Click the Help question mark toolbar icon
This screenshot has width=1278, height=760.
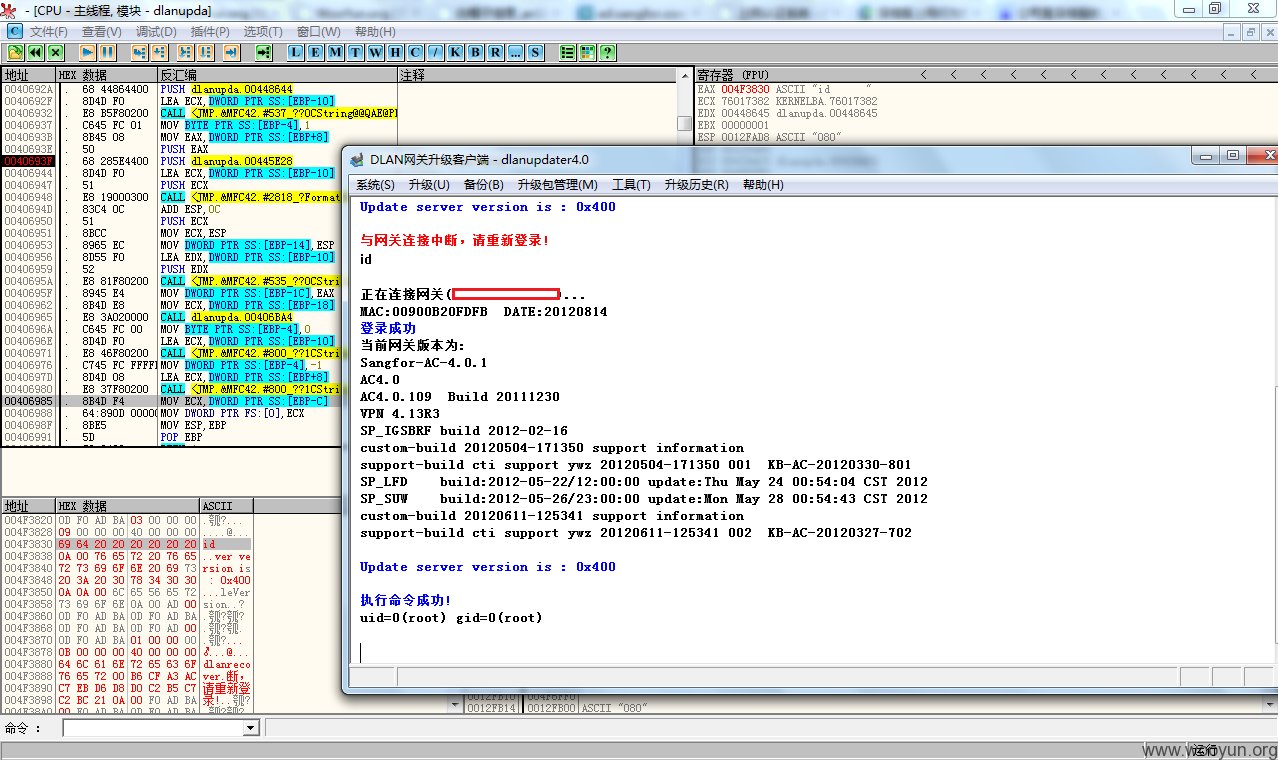coord(607,52)
